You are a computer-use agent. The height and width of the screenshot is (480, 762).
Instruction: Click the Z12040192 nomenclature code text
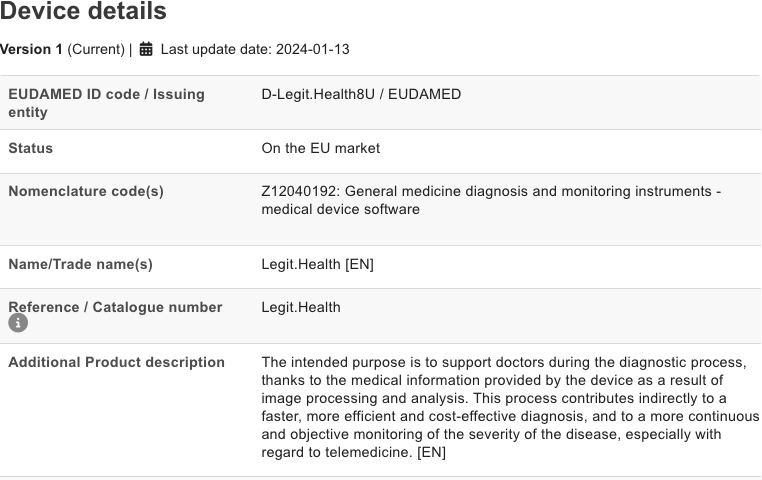click(299, 191)
